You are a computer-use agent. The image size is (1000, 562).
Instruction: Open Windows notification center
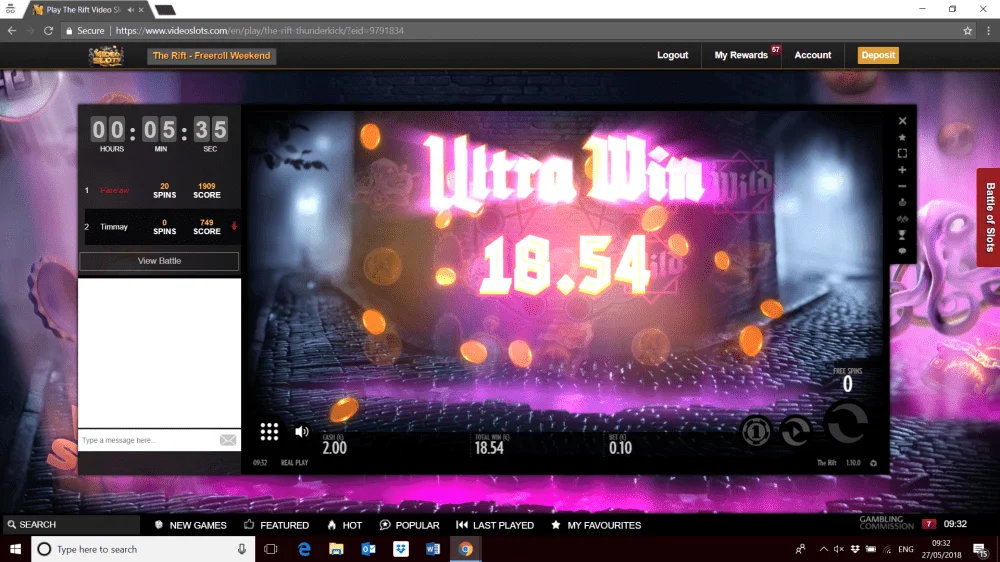coord(981,549)
